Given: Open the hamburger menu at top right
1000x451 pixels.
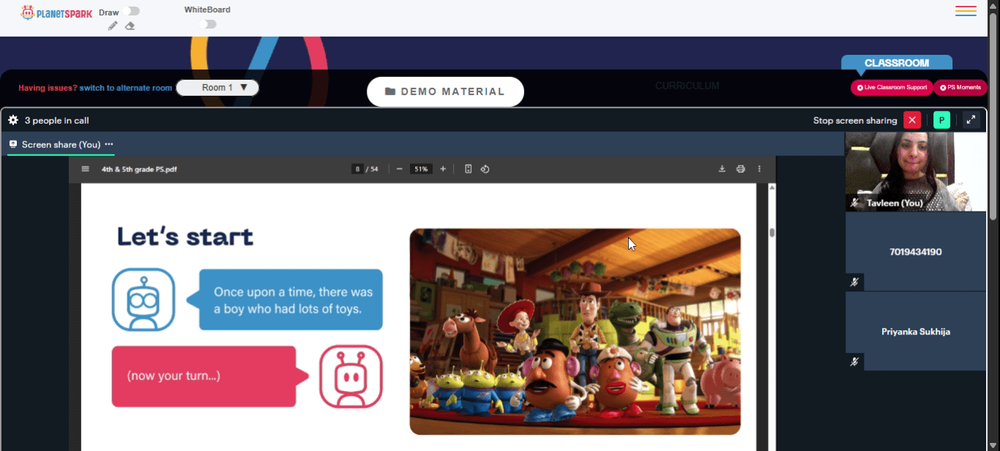Looking at the screenshot, I should pos(966,11).
